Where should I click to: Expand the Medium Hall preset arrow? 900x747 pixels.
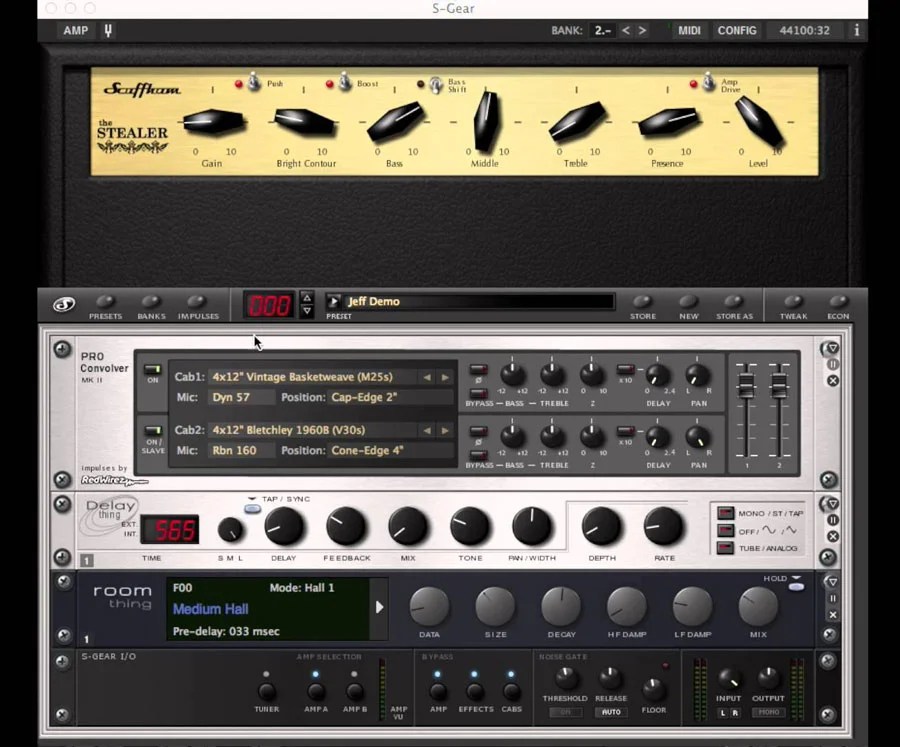(379, 606)
